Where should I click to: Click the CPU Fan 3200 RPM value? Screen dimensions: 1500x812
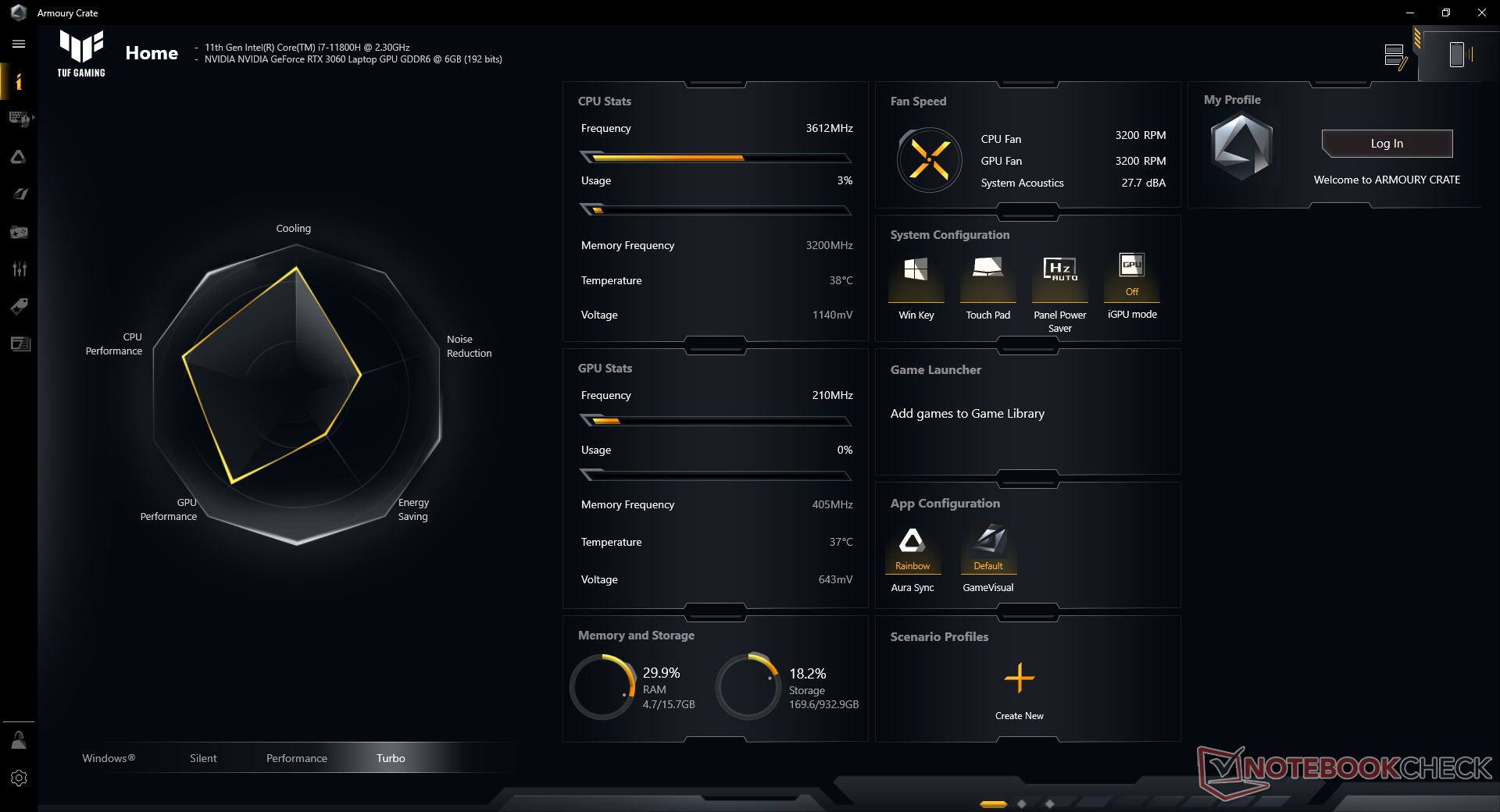click(1140, 135)
